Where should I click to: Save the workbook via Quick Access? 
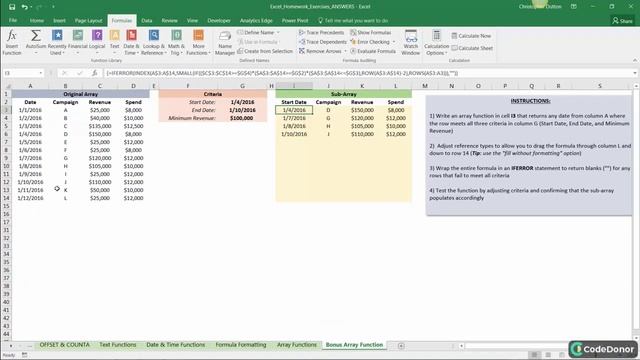click(x=12, y=7)
